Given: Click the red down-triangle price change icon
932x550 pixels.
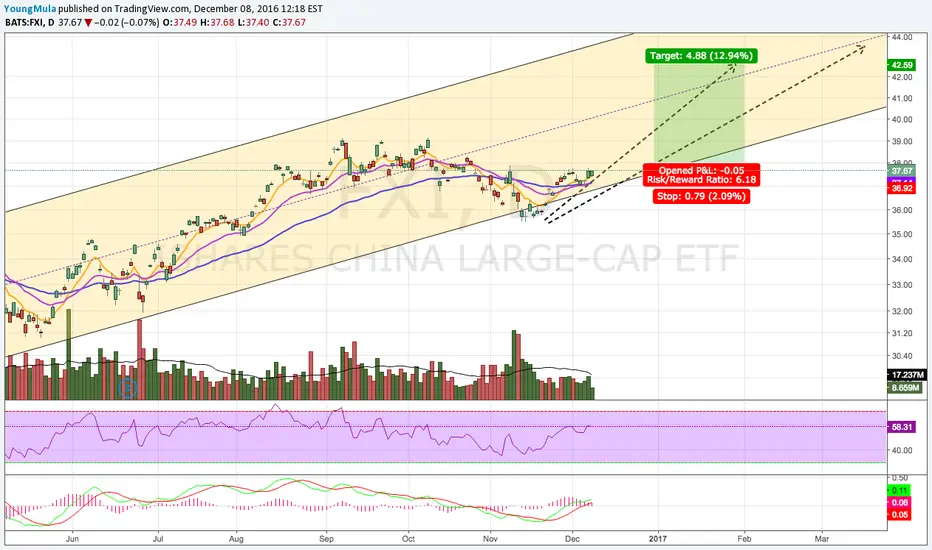Looking at the screenshot, I should pyautogui.click(x=88, y=23).
